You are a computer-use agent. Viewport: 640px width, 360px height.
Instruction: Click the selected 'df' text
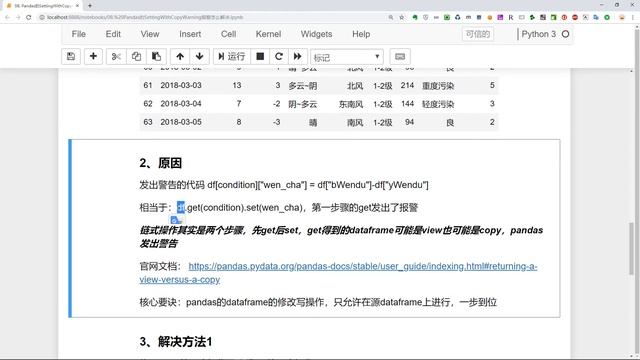181,207
